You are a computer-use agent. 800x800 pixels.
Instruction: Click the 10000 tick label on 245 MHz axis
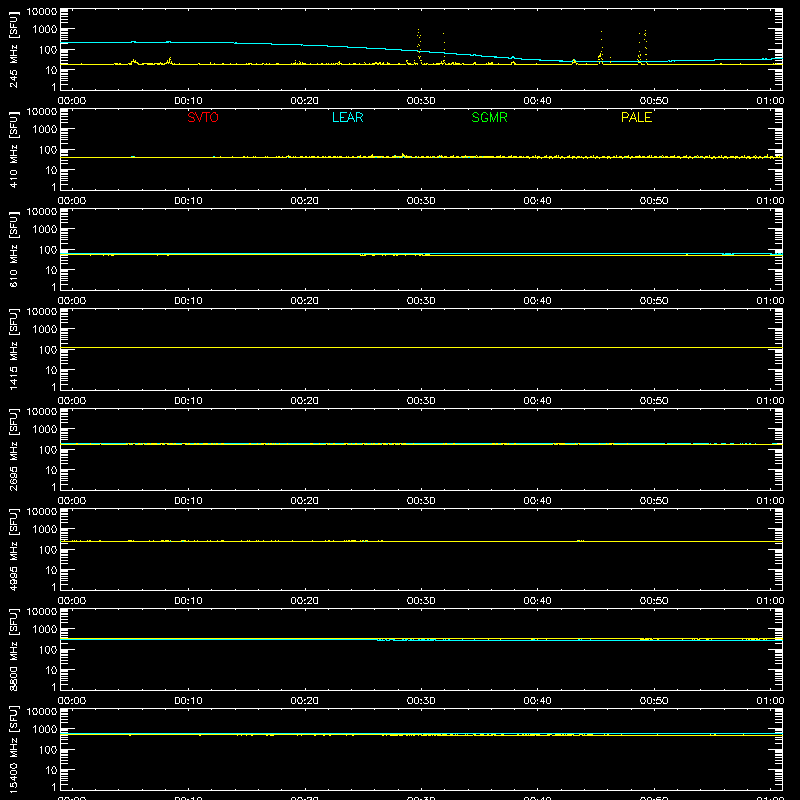coord(42,12)
